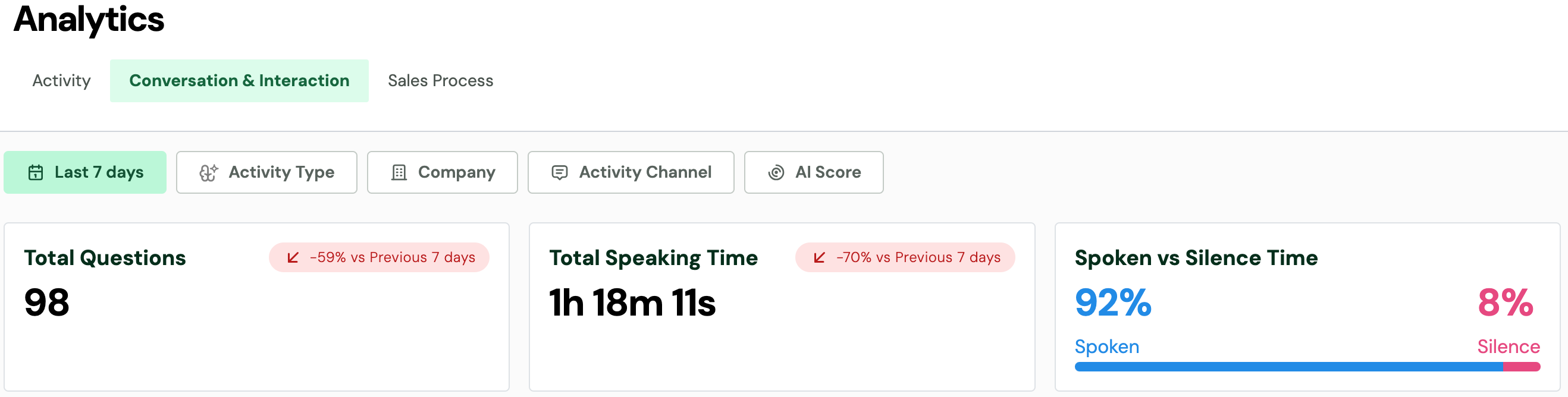Click the down arrow icon beside -70%
1568x397 pixels.
tap(819, 258)
